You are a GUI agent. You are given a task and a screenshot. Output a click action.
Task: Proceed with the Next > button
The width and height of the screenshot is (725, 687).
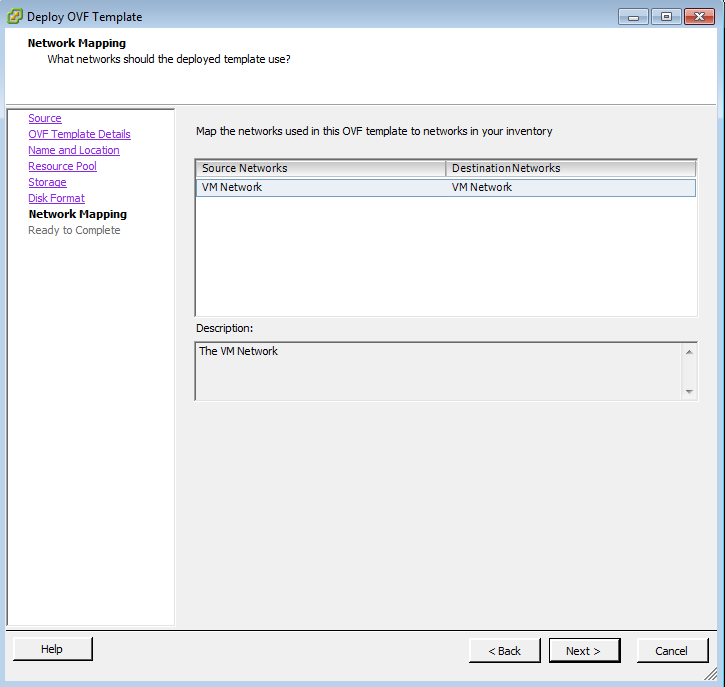[584, 651]
